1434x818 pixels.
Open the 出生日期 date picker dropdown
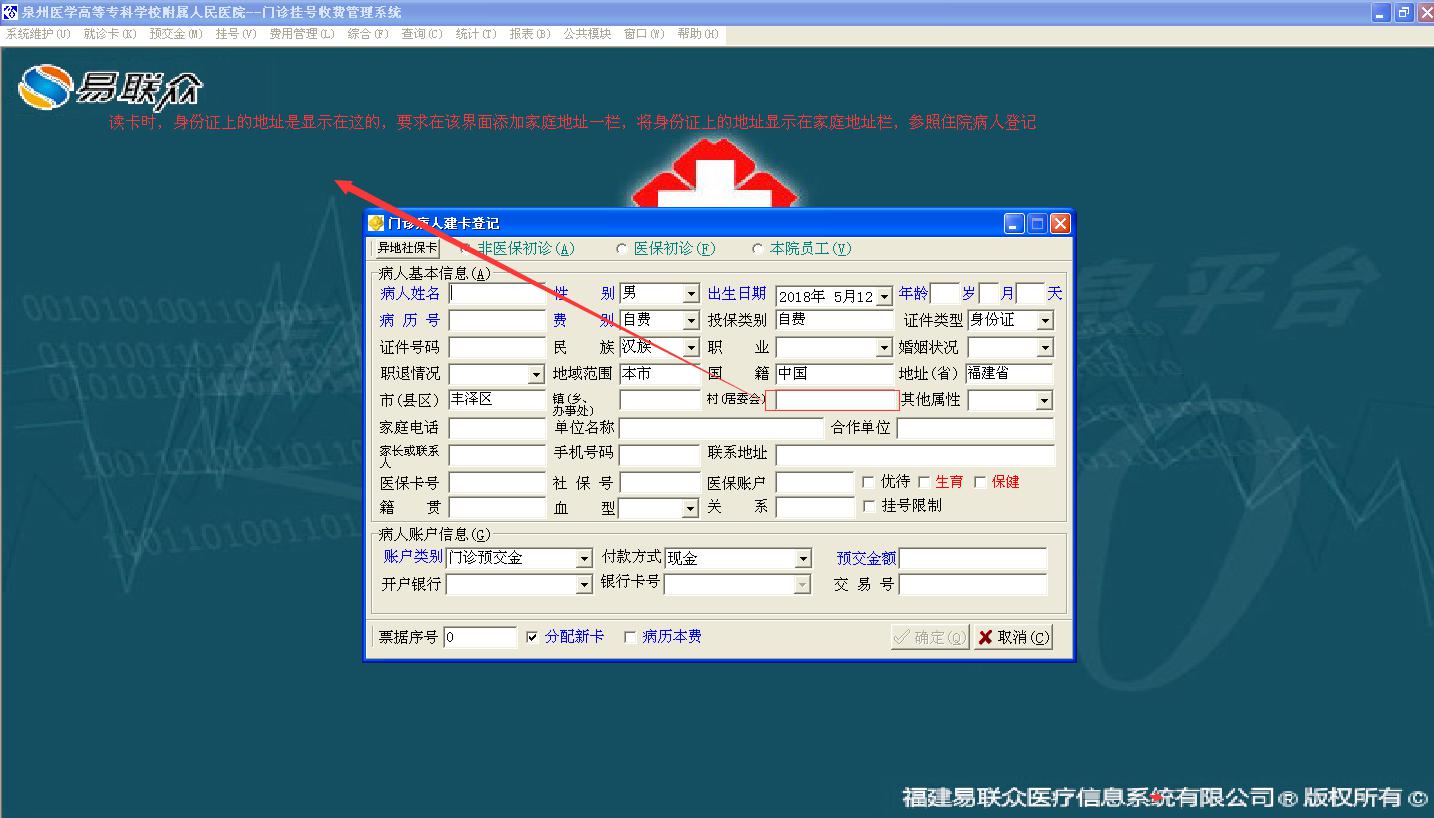884,296
